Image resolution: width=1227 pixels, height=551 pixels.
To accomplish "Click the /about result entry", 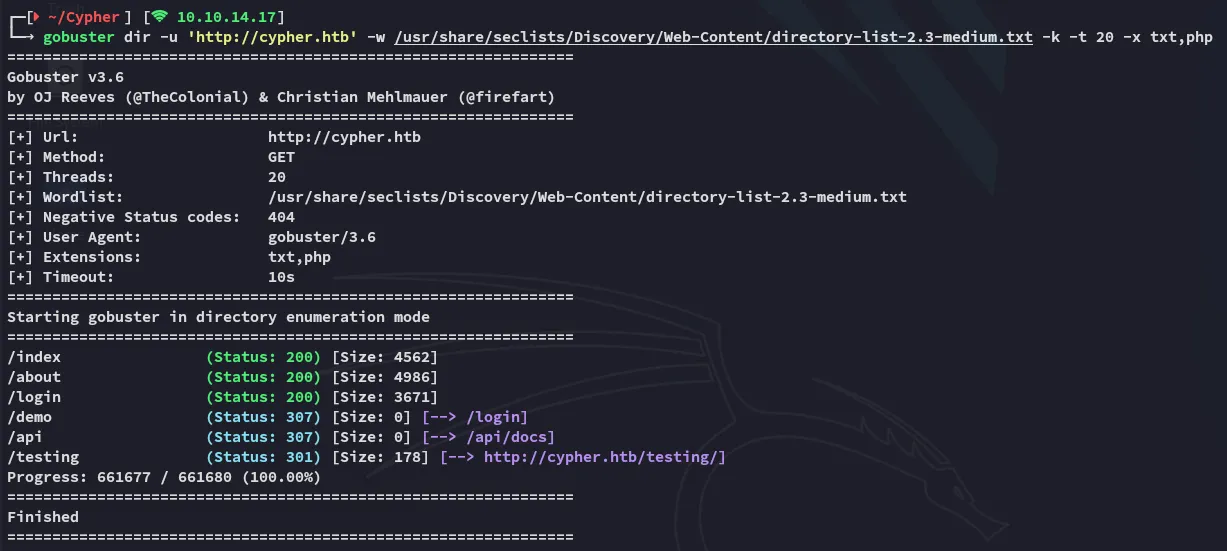I will coord(34,377).
